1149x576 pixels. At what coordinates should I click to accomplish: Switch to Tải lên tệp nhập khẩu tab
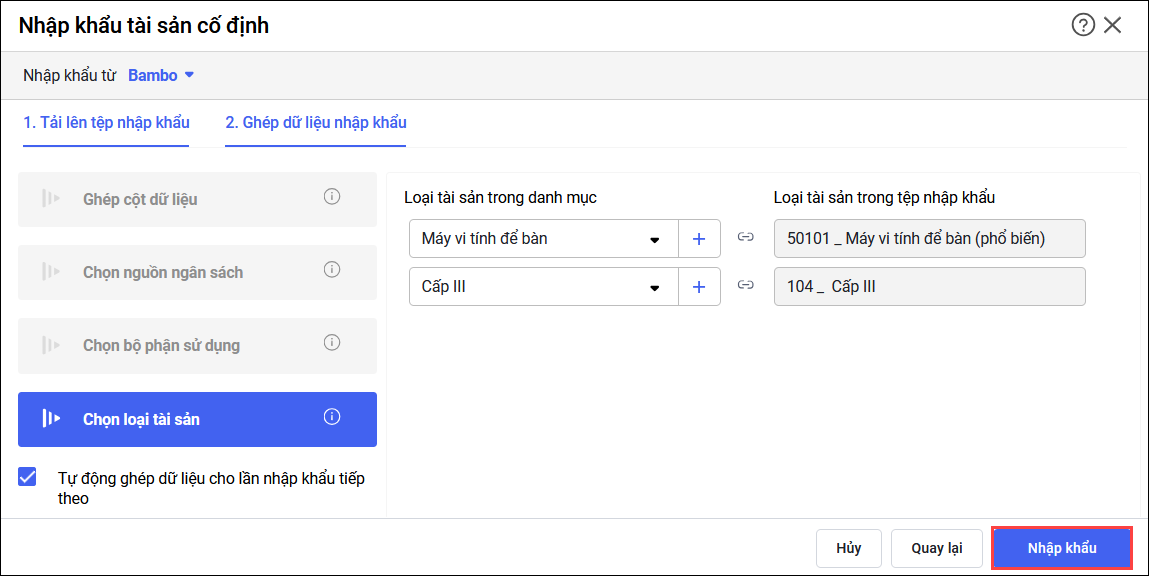(x=106, y=123)
